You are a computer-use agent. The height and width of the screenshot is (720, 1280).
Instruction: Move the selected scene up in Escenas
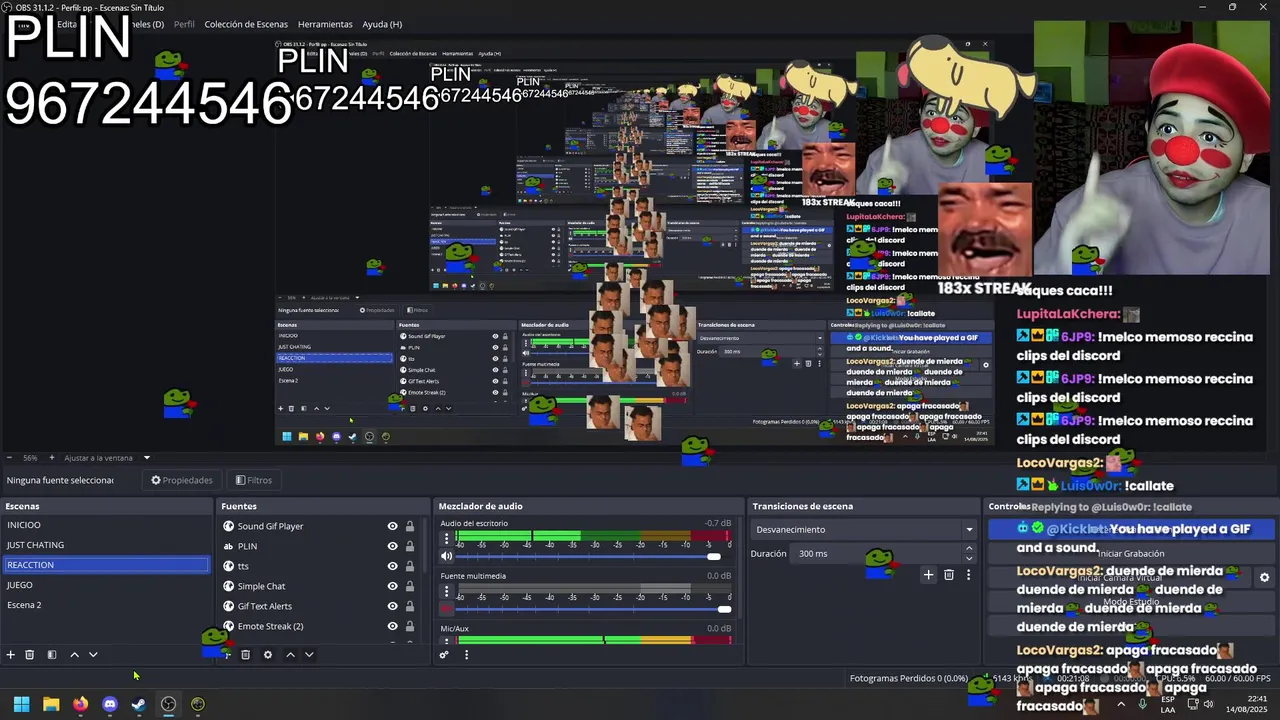click(74, 655)
